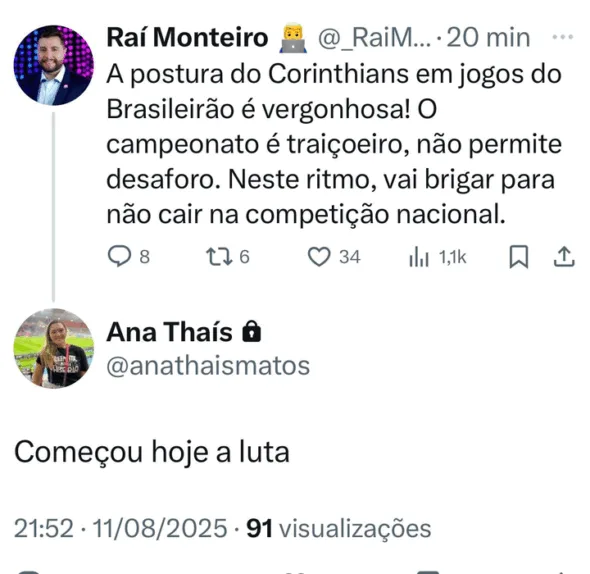590x574 pixels.
Task: View the 91 visualizações count
Action: pyautogui.click(x=339, y=528)
